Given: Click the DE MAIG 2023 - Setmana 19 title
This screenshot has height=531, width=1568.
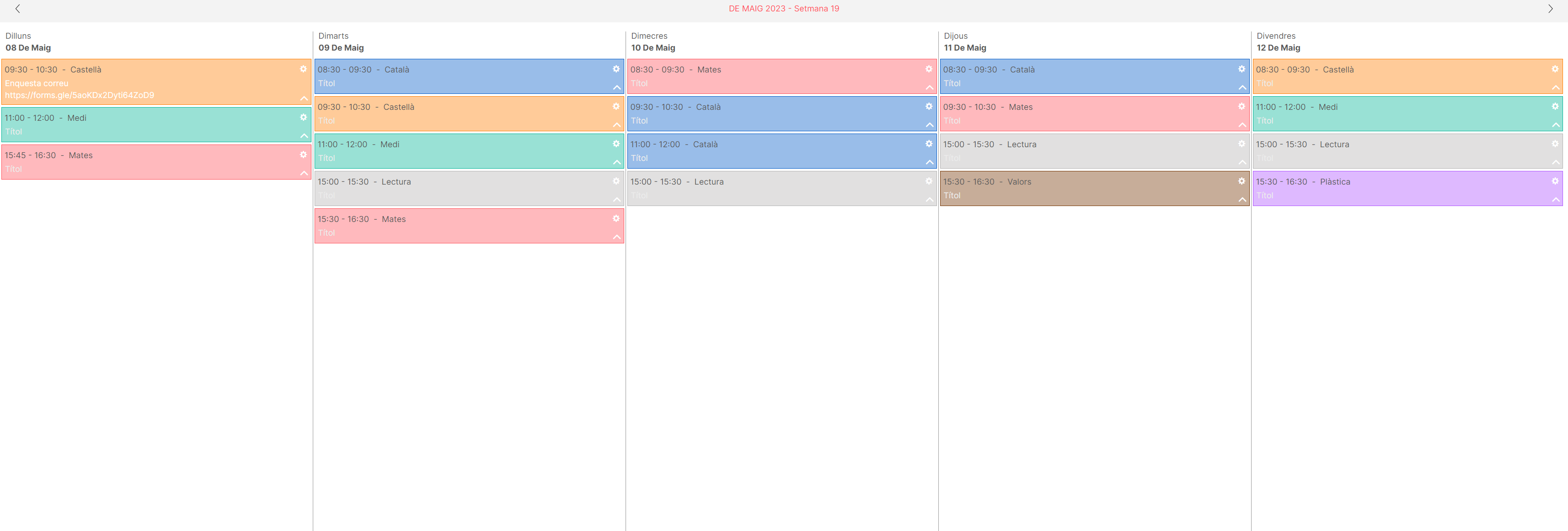Looking at the screenshot, I should (x=783, y=9).
